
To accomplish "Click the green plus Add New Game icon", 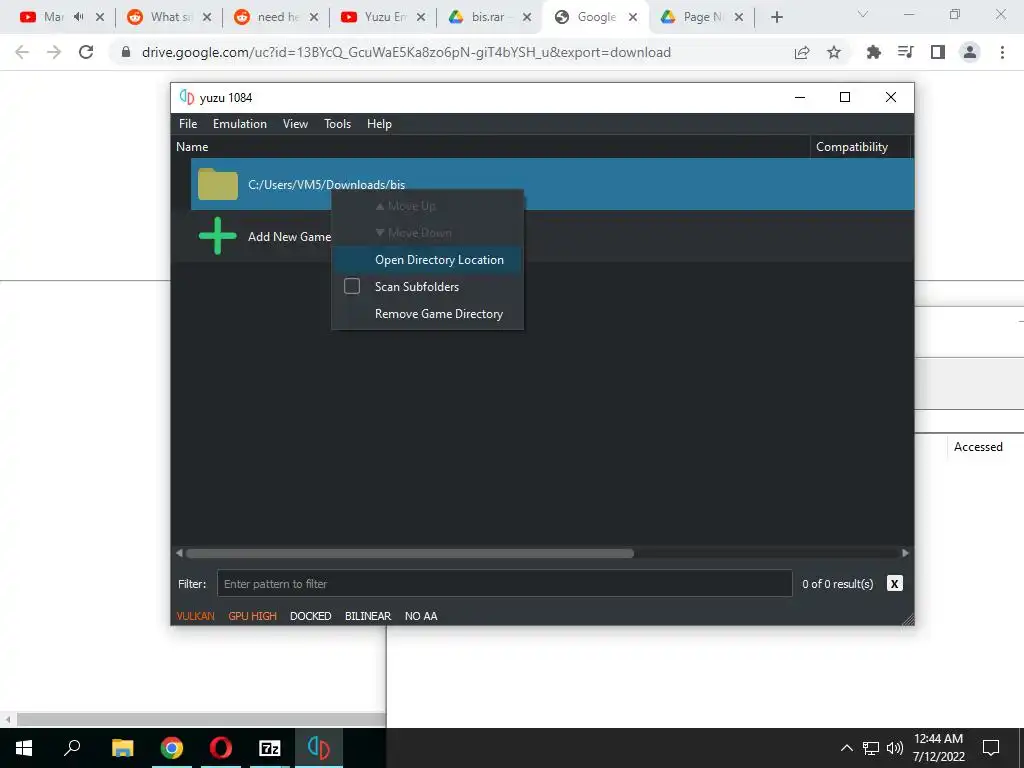I will click(217, 236).
